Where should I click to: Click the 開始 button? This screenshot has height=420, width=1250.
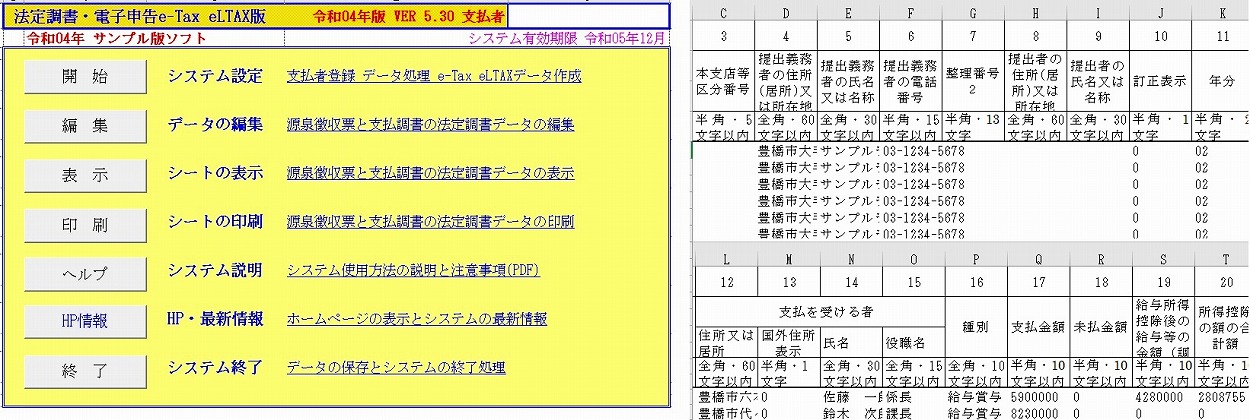[x=85, y=77]
